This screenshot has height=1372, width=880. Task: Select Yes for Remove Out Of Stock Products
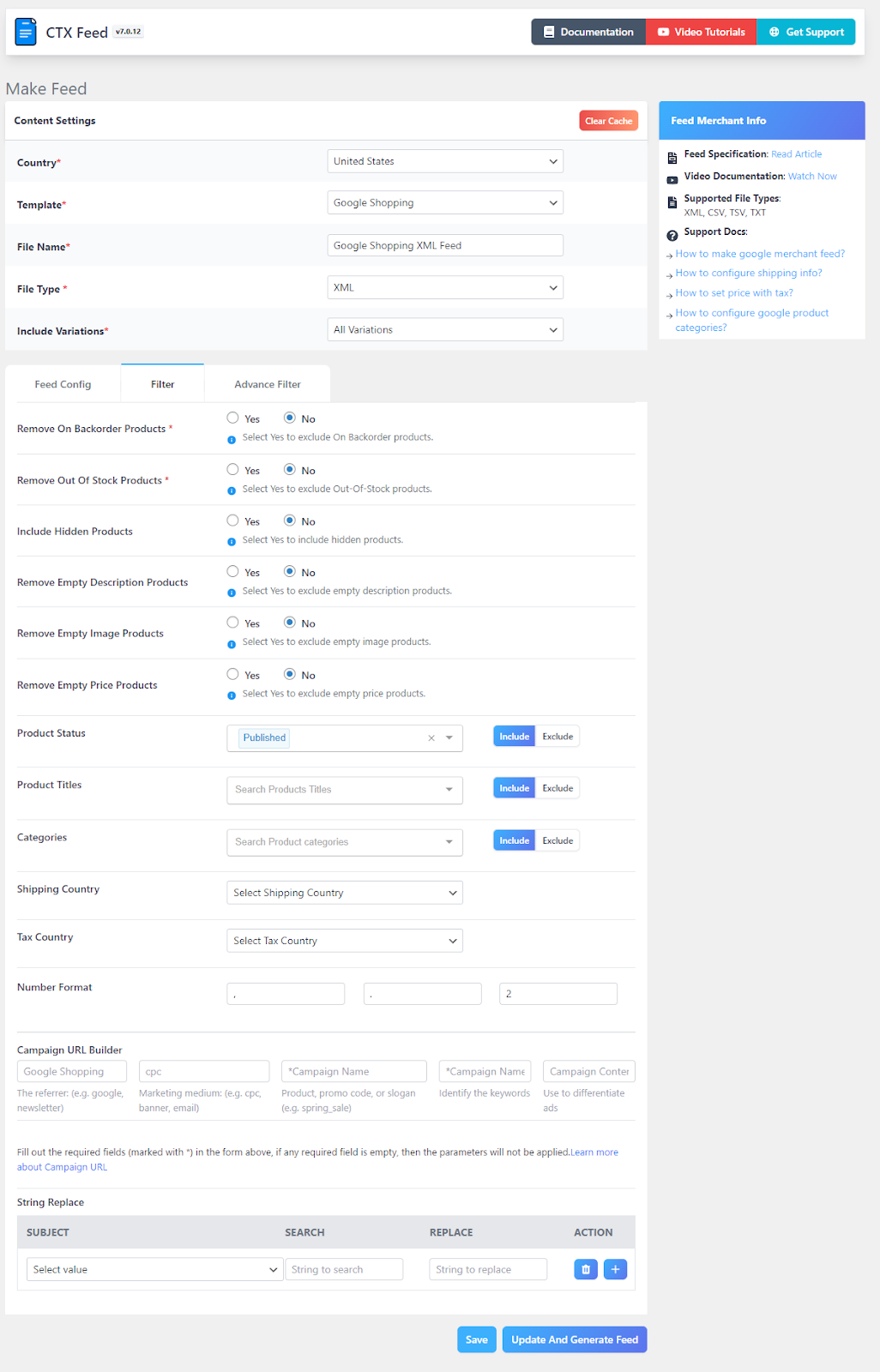click(232, 469)
